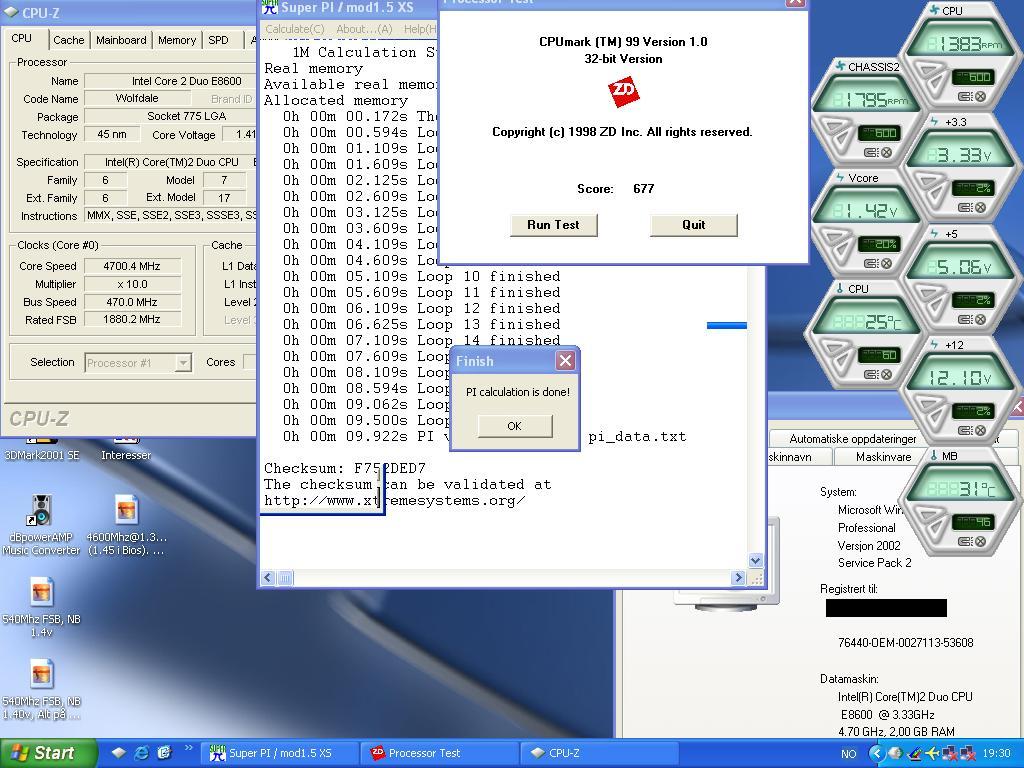Switch to Super PI / mod1.5 XS taskbar button

pyautogui.click(x=280, y=753)
